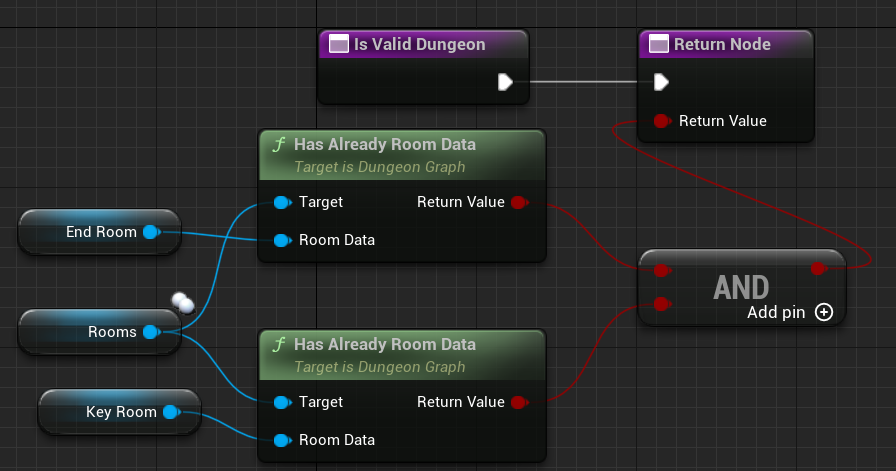Viewport: 896px width, 471px height.
Task: Click the first input pin of AND node
Action: coord(661,269)
